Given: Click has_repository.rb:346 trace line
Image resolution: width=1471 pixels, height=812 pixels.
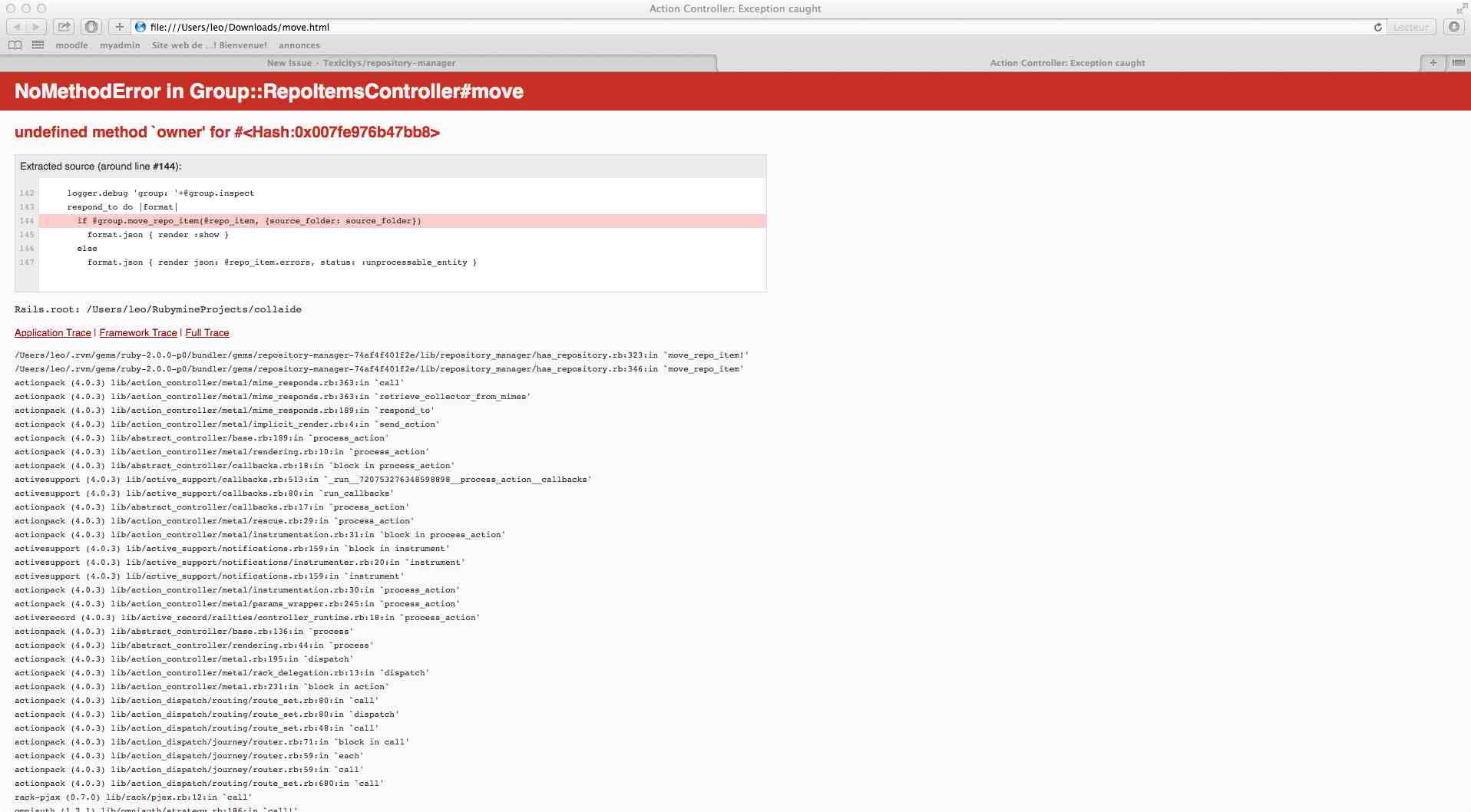Looking at the screenshot, I should [x=379, y=369].
